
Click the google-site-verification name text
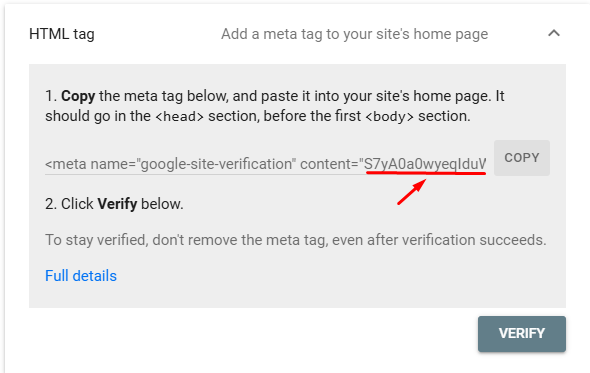(216, 164)
